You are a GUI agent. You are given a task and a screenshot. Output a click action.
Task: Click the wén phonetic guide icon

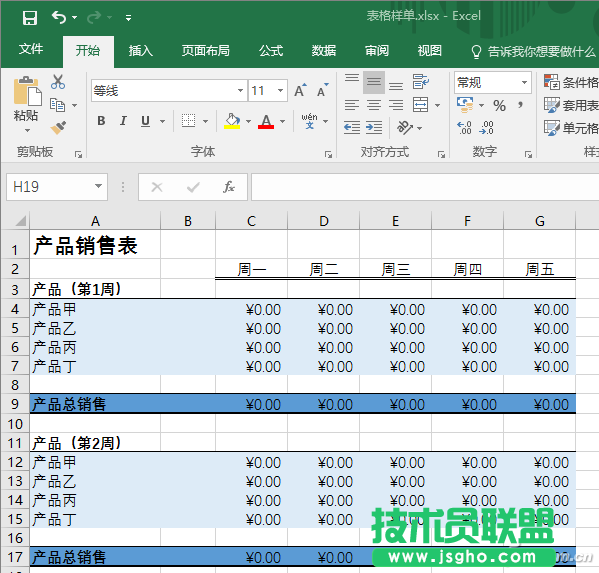pyautogui.click(x=309, y=121)
